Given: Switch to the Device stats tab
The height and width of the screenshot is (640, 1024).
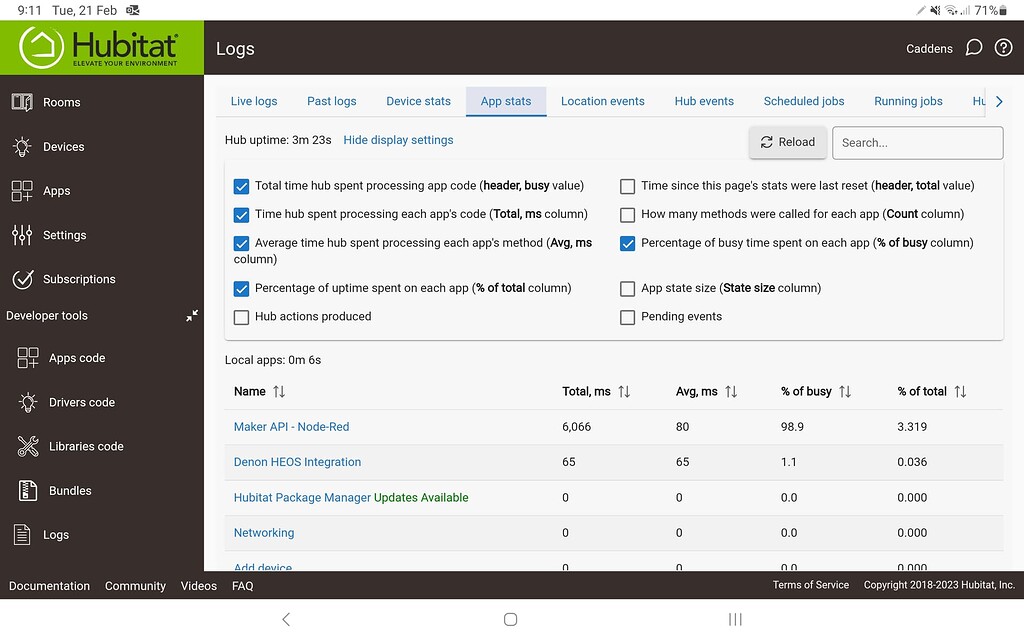Looking at the screenshot, I should pos(418,101).
